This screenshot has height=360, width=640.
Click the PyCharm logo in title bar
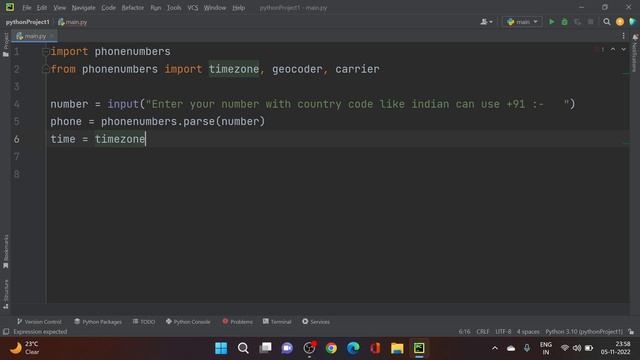10,7
